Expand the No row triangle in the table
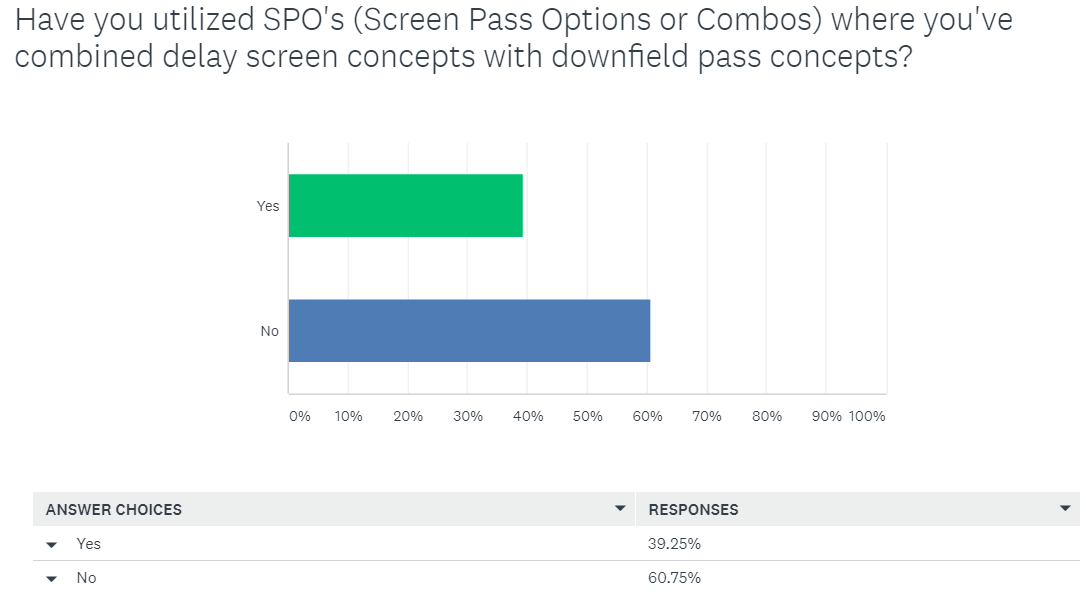Viewport: 1086px width, 592px height. pos(52,578)
